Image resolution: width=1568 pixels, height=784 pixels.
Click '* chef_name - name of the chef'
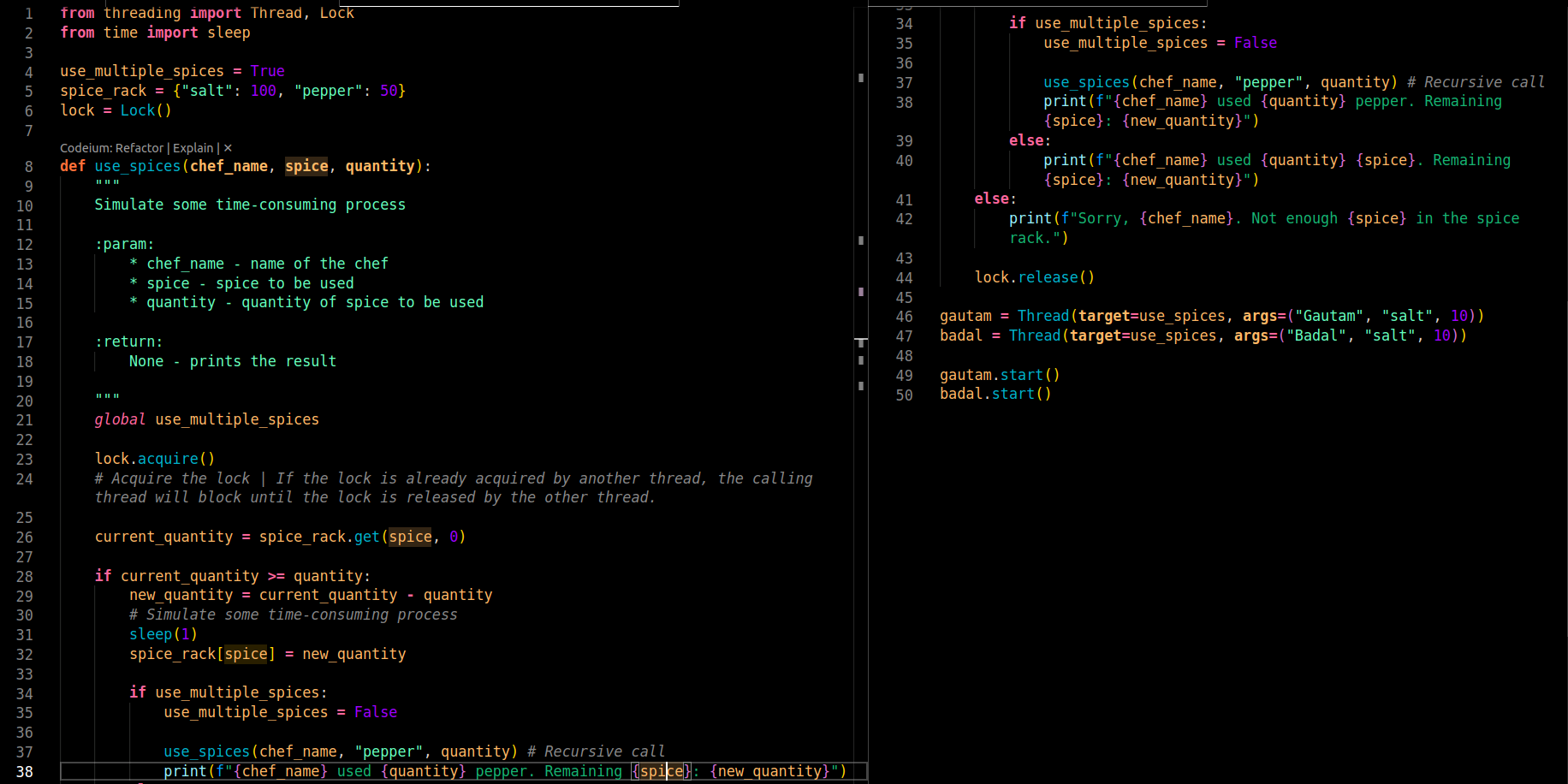coord(258,264)
